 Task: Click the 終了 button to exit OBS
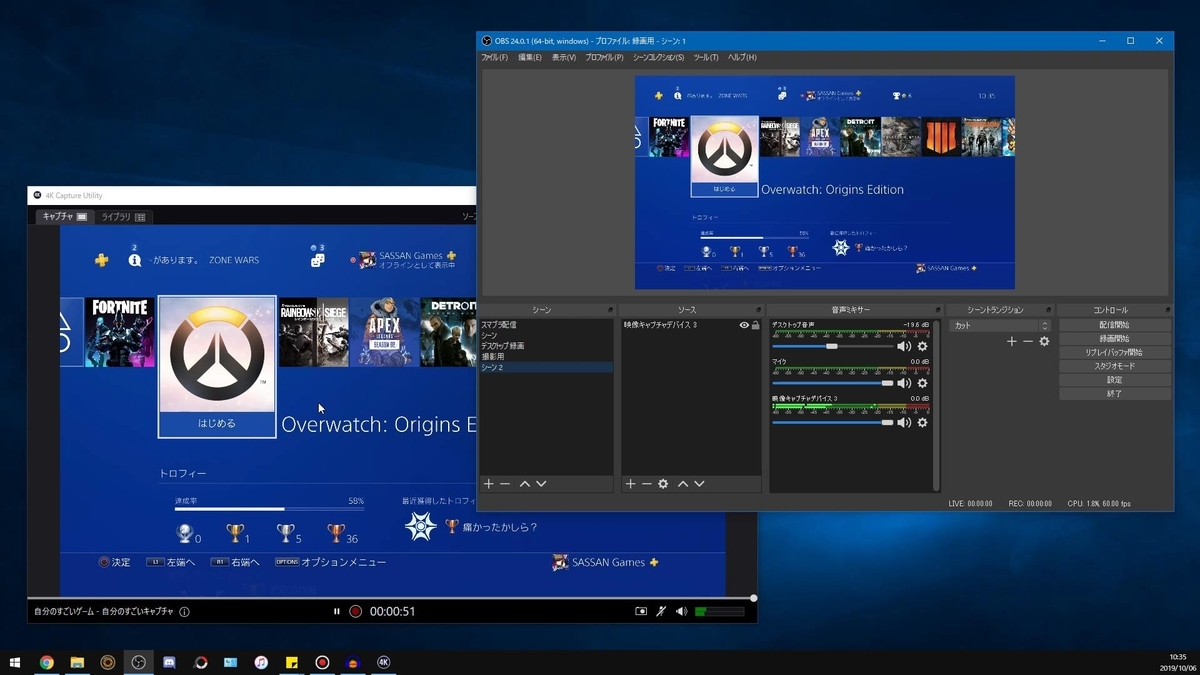click(x=1115, y=394)
